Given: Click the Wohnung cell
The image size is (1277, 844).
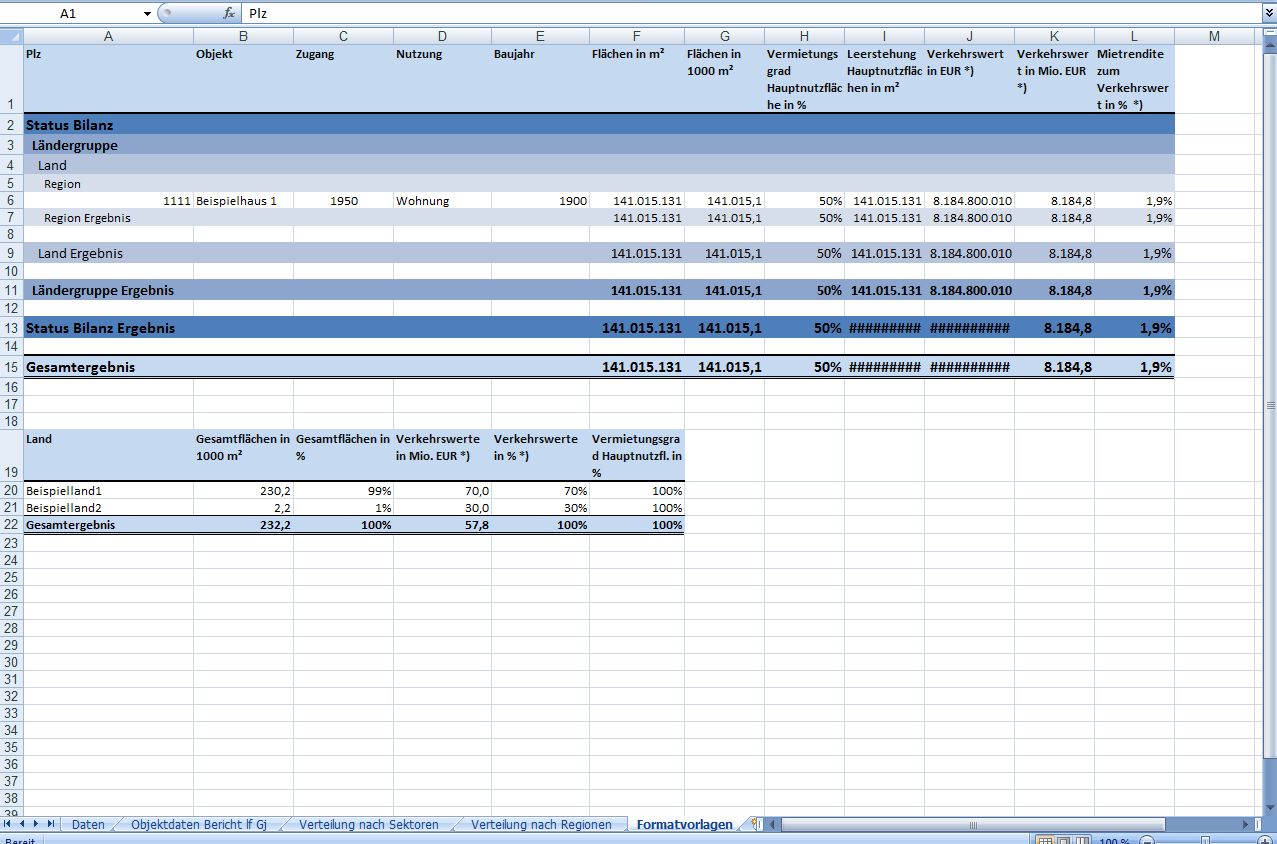Looking at the screenshot, I should (x=442, y=201).
